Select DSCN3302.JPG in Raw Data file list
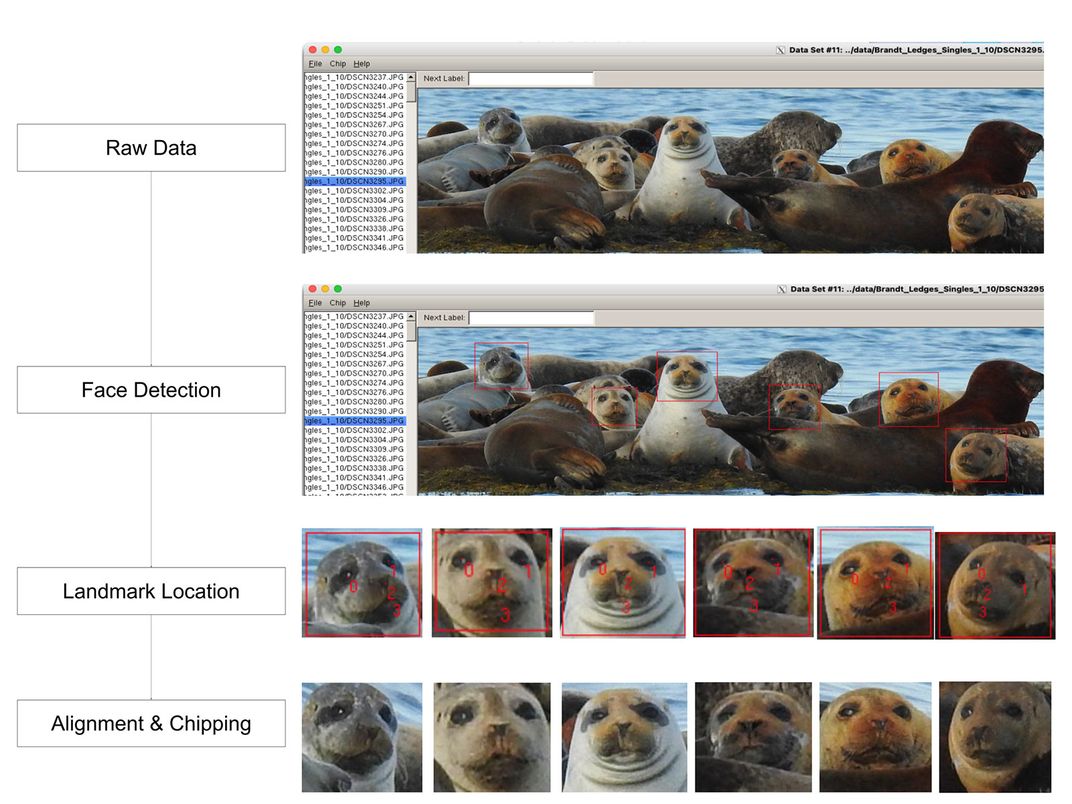 coord(355,191)
